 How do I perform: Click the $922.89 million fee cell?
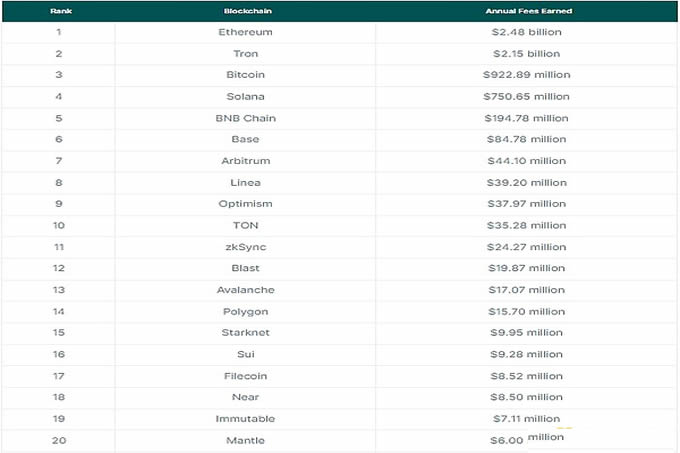point(523,75)
